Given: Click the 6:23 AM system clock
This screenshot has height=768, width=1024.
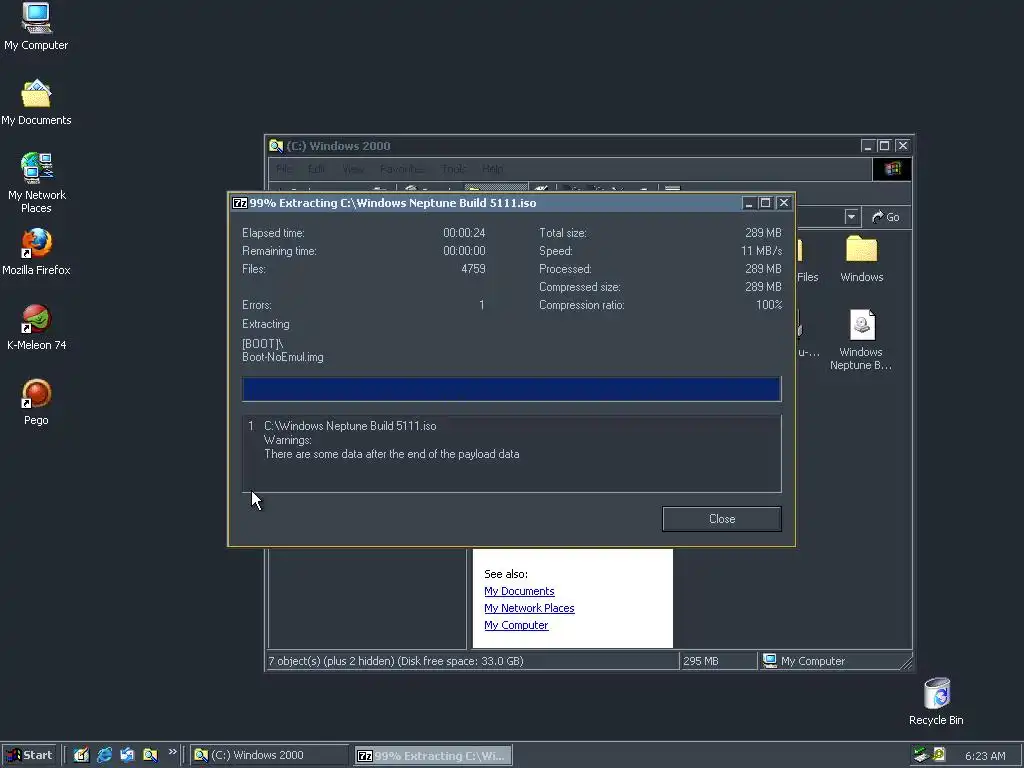Looking at the screenshot, I should [985, 756].
